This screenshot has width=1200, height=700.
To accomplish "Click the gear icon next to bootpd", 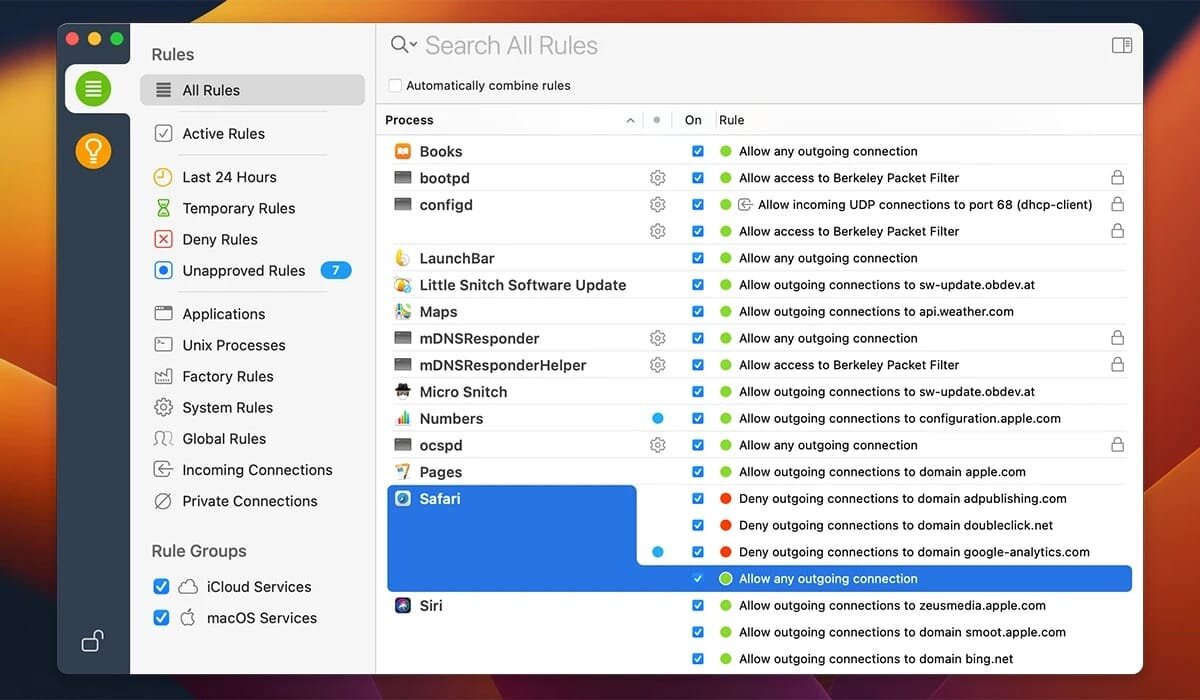I will pos(657,178).
